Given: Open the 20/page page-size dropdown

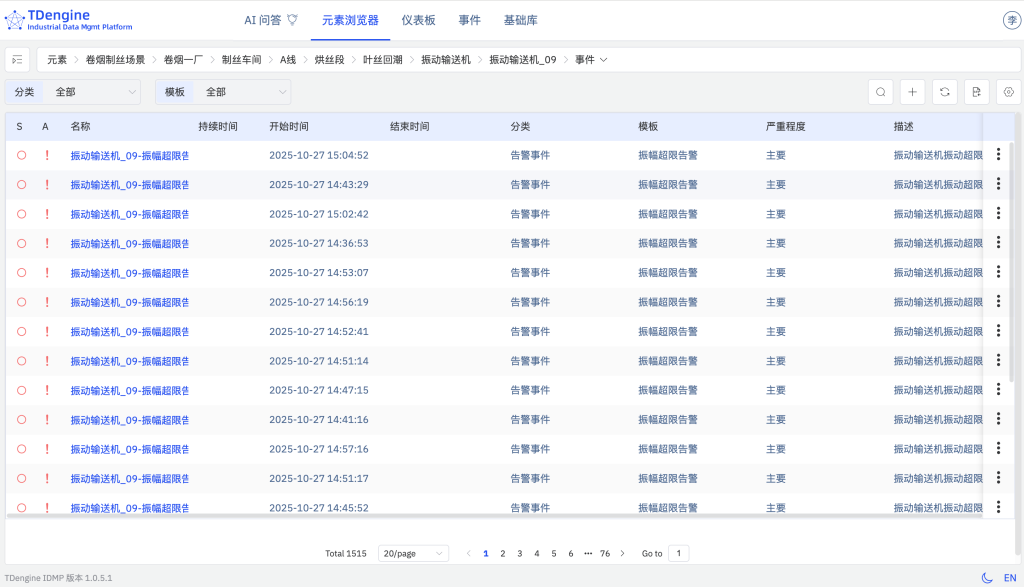Looking at the screenshot, I should click(x=412, y=553).
